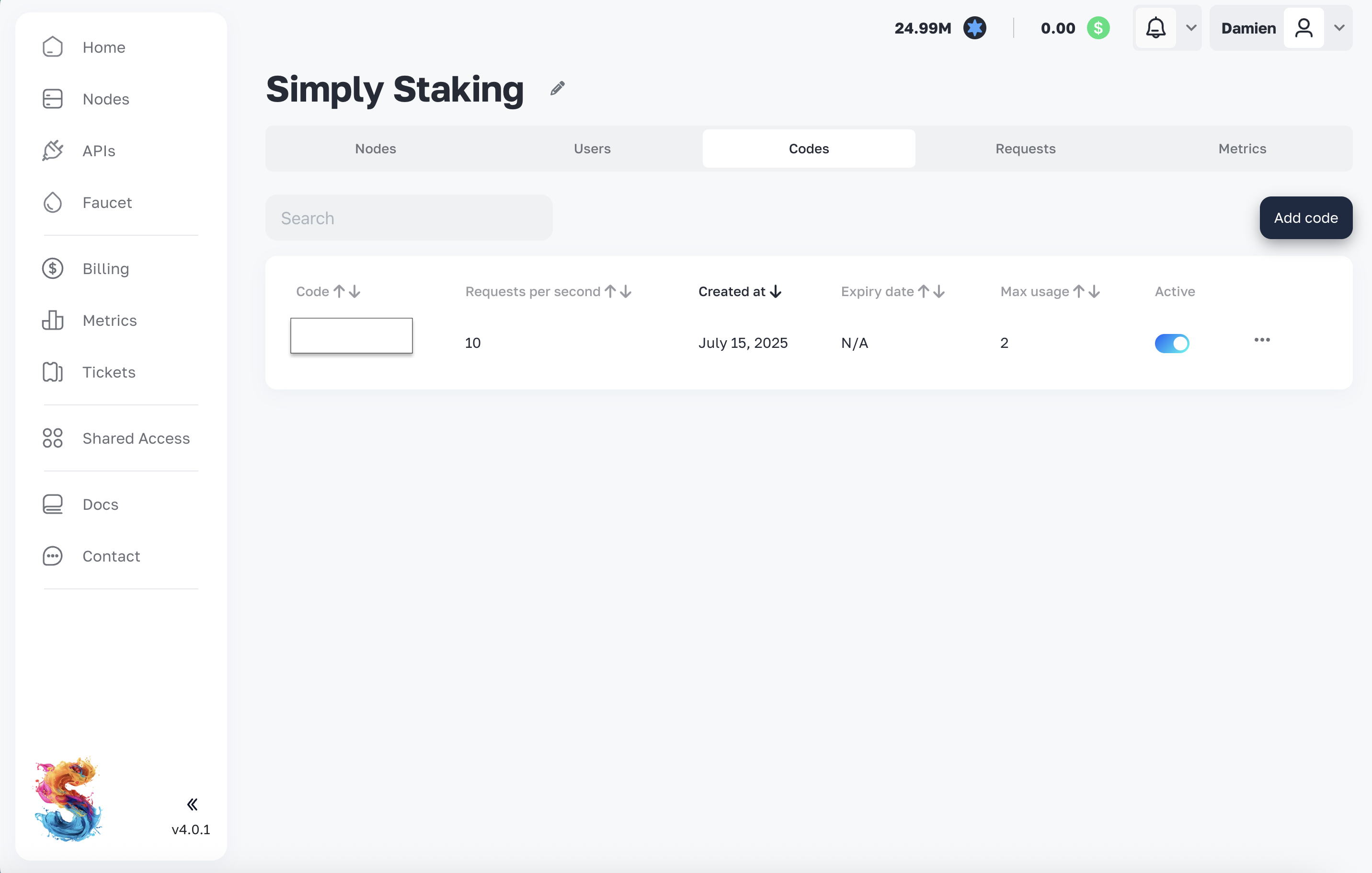Open the Shared Access sidebar link
This screenshot has height=873, width=1372.
tap(136, 438)
